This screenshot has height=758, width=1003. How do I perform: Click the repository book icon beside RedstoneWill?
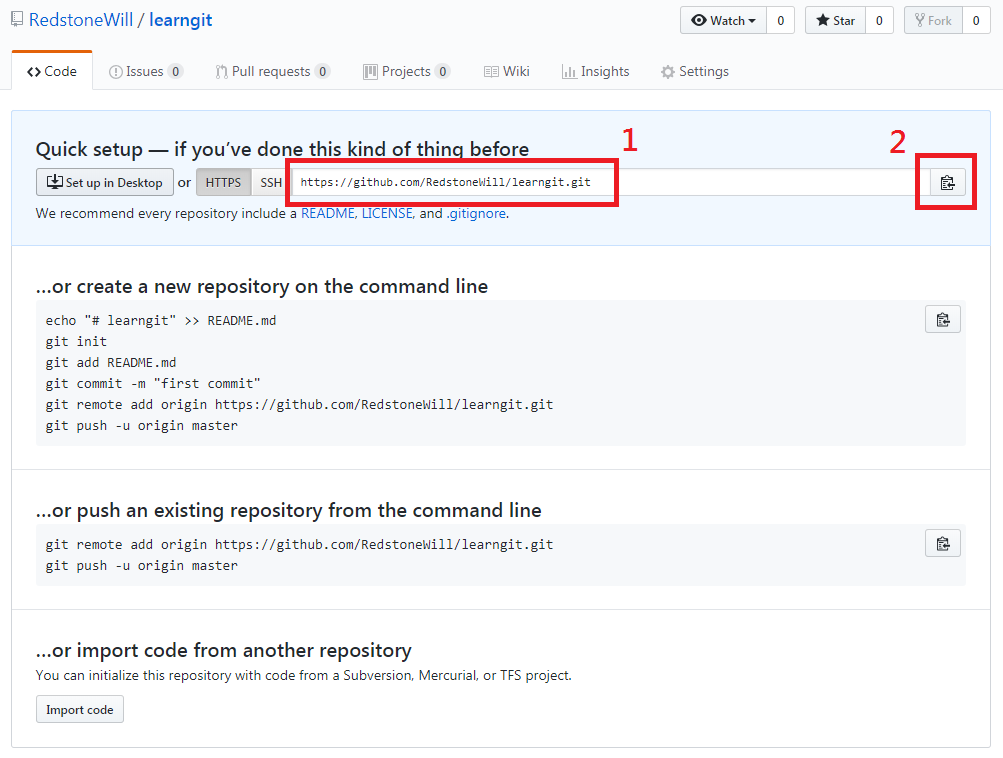(17, 20)
